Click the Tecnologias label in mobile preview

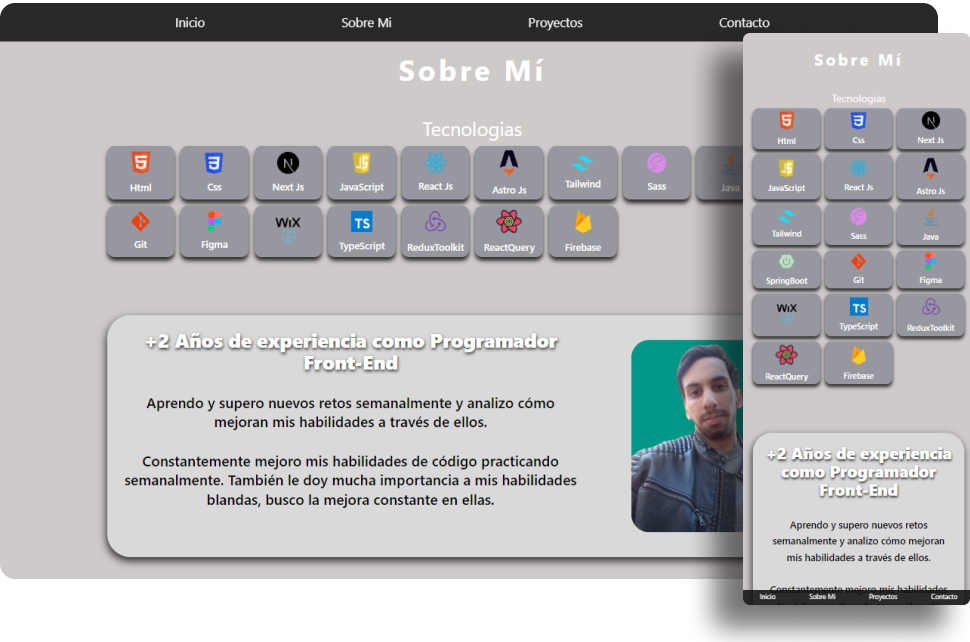[858, 98]
